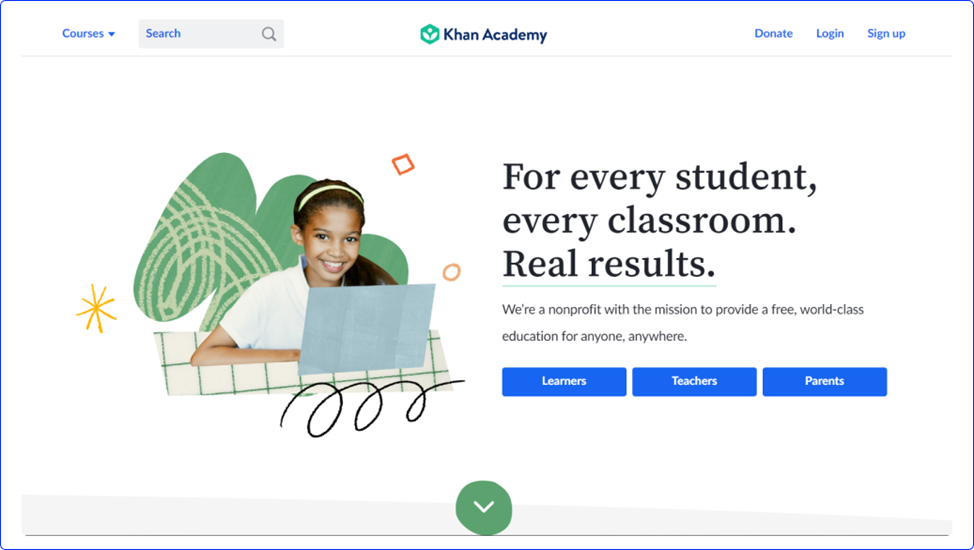The width and height of the screenshot is (974, 550).
Task: Click the Courses dropdown arrow
Action: [112, 34]
